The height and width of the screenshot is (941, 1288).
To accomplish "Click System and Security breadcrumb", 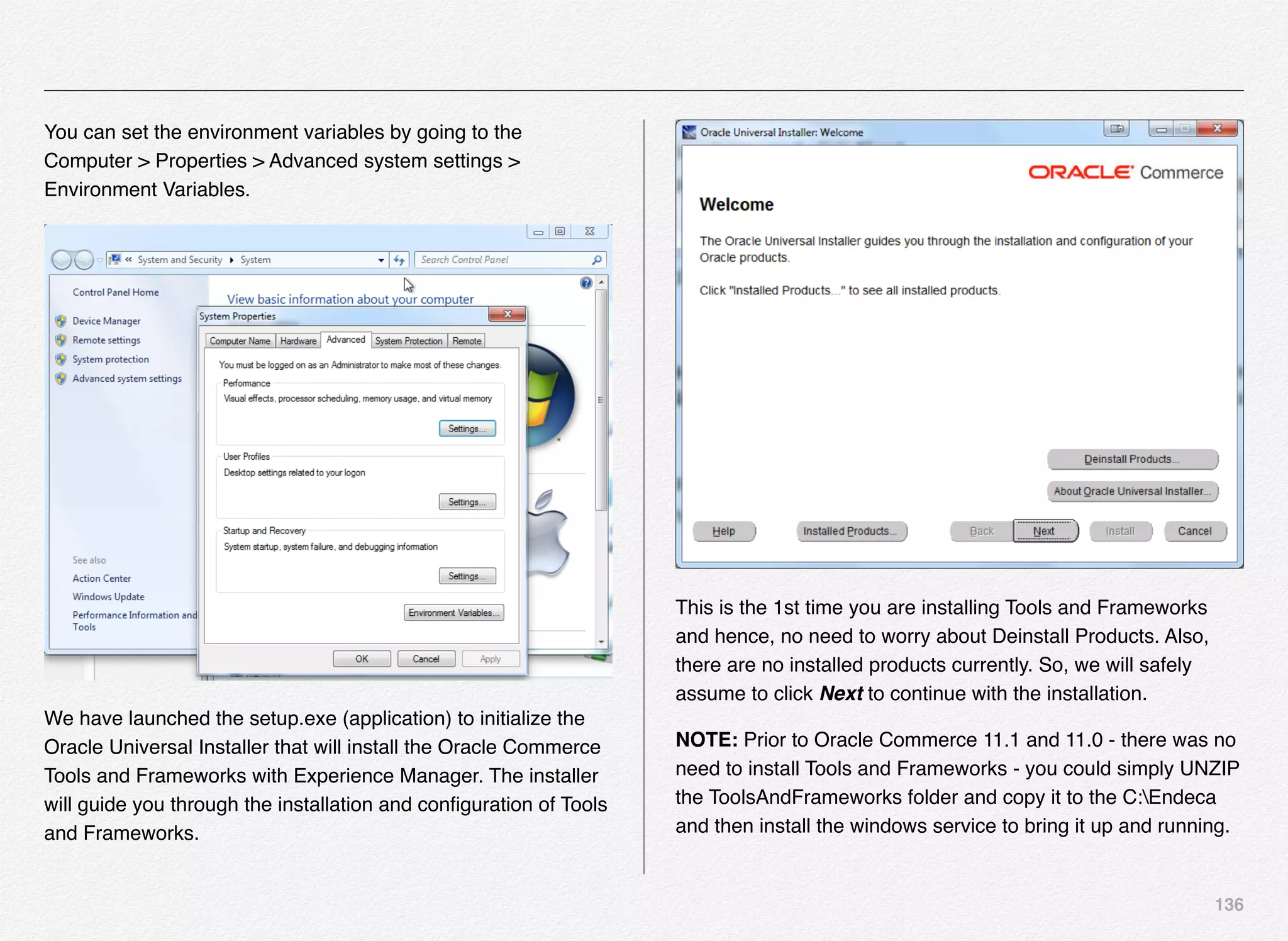I will [180, 260].
